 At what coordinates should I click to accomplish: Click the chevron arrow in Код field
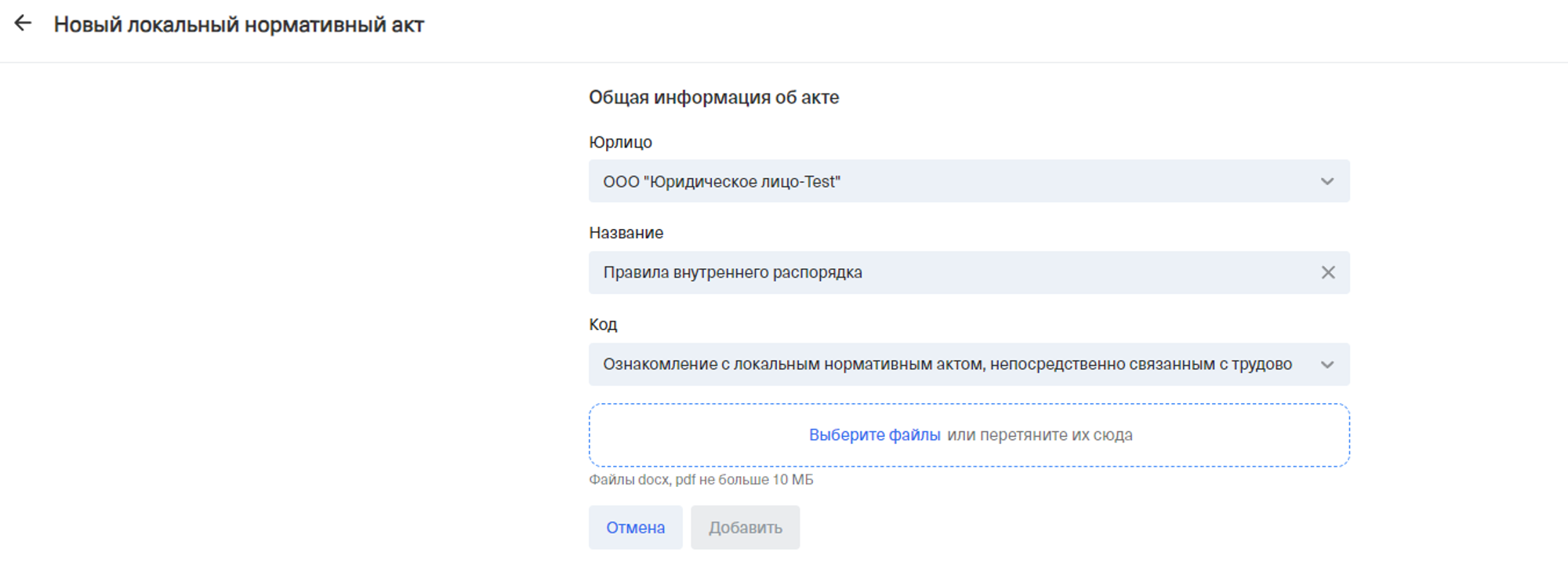1327,365
